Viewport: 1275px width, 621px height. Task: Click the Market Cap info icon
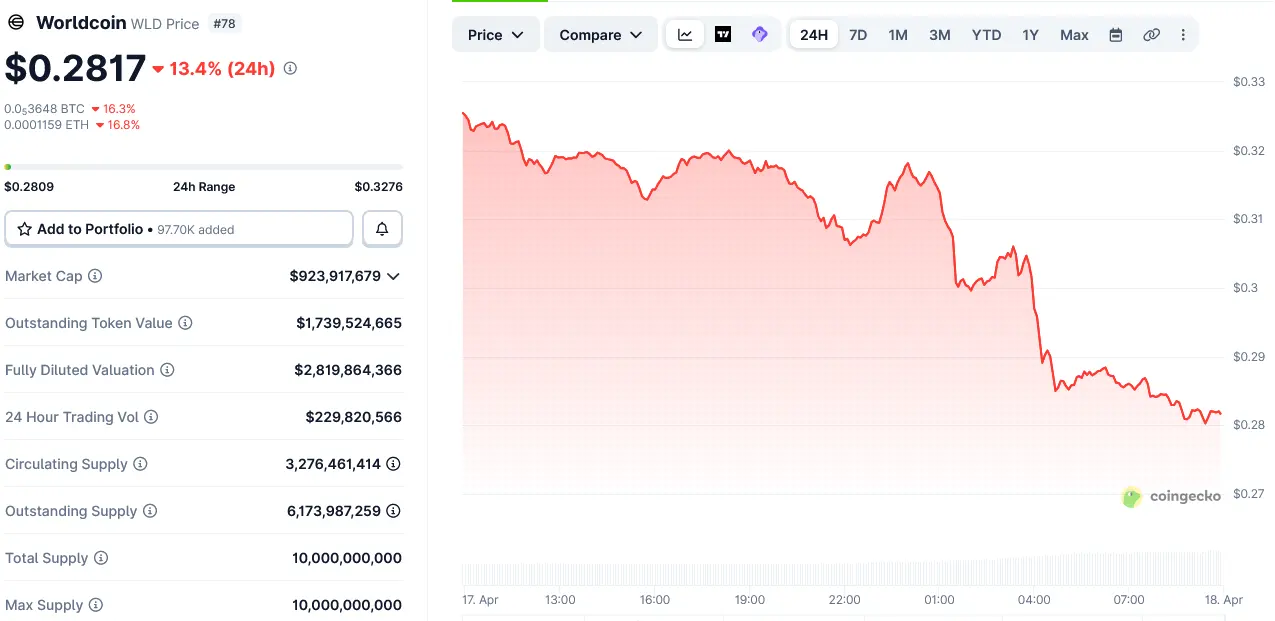click(x=94, y=276)
